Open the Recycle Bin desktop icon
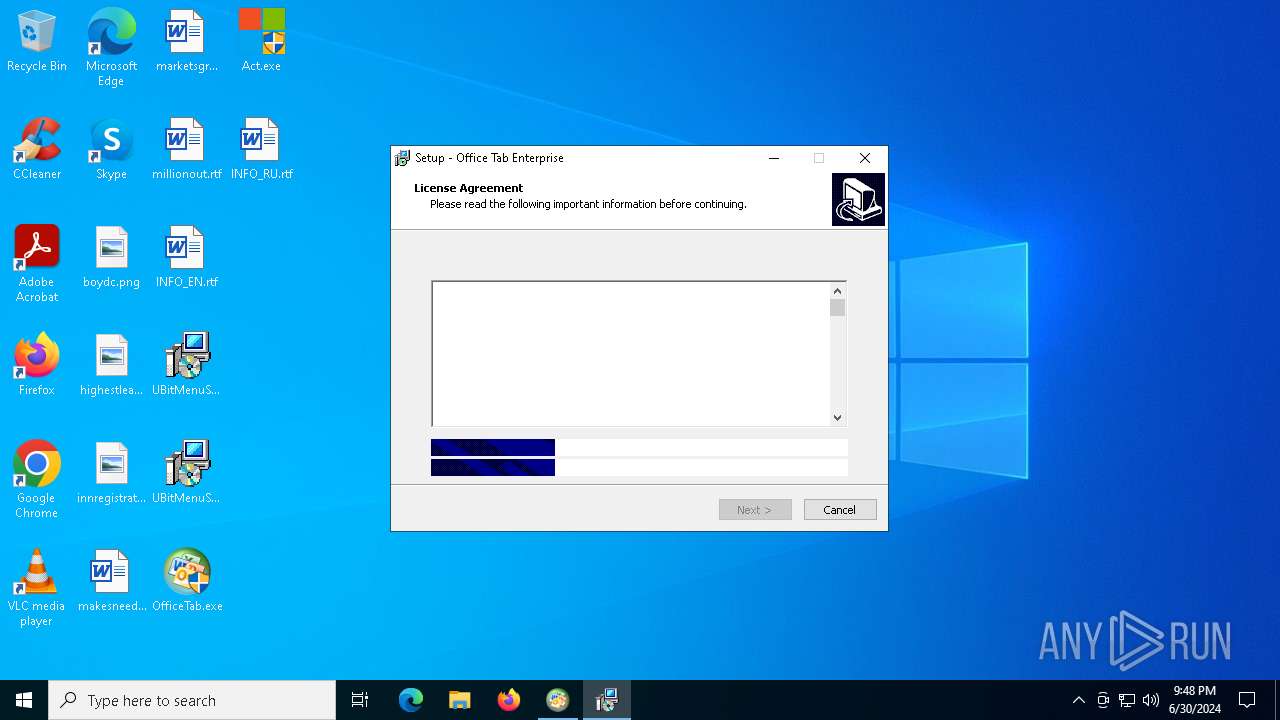1280x720 pixels. 37,41
